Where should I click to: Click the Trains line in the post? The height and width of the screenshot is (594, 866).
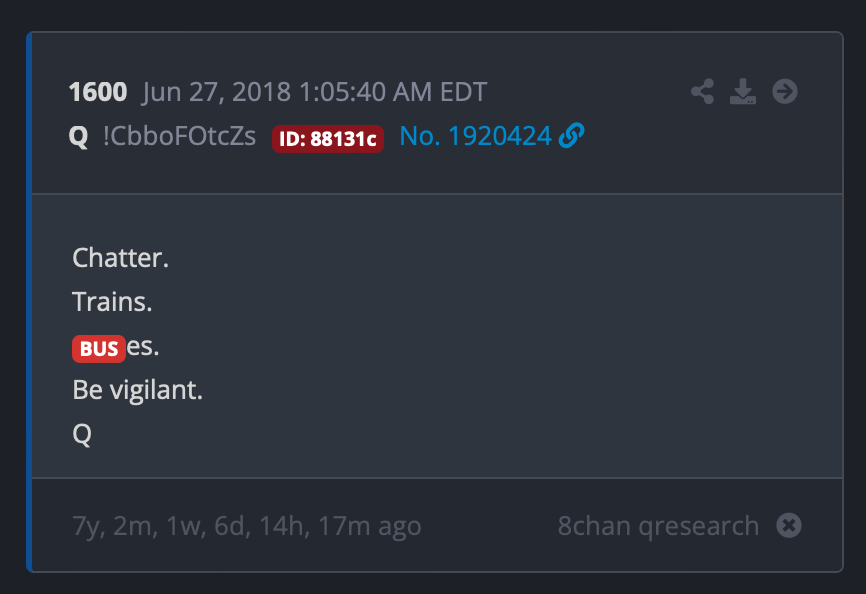pos(112,301)
